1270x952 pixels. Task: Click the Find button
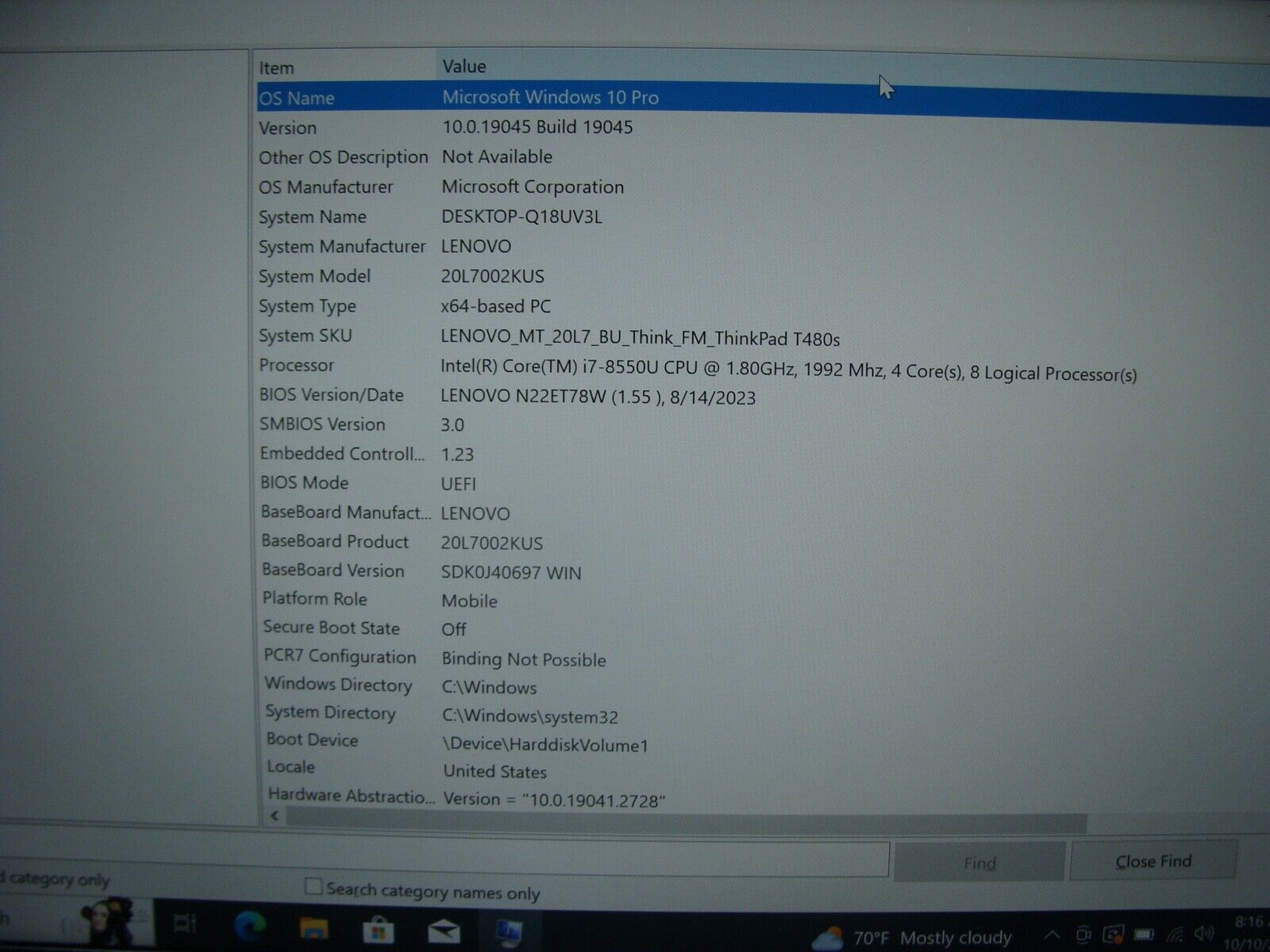pos(979,862)
